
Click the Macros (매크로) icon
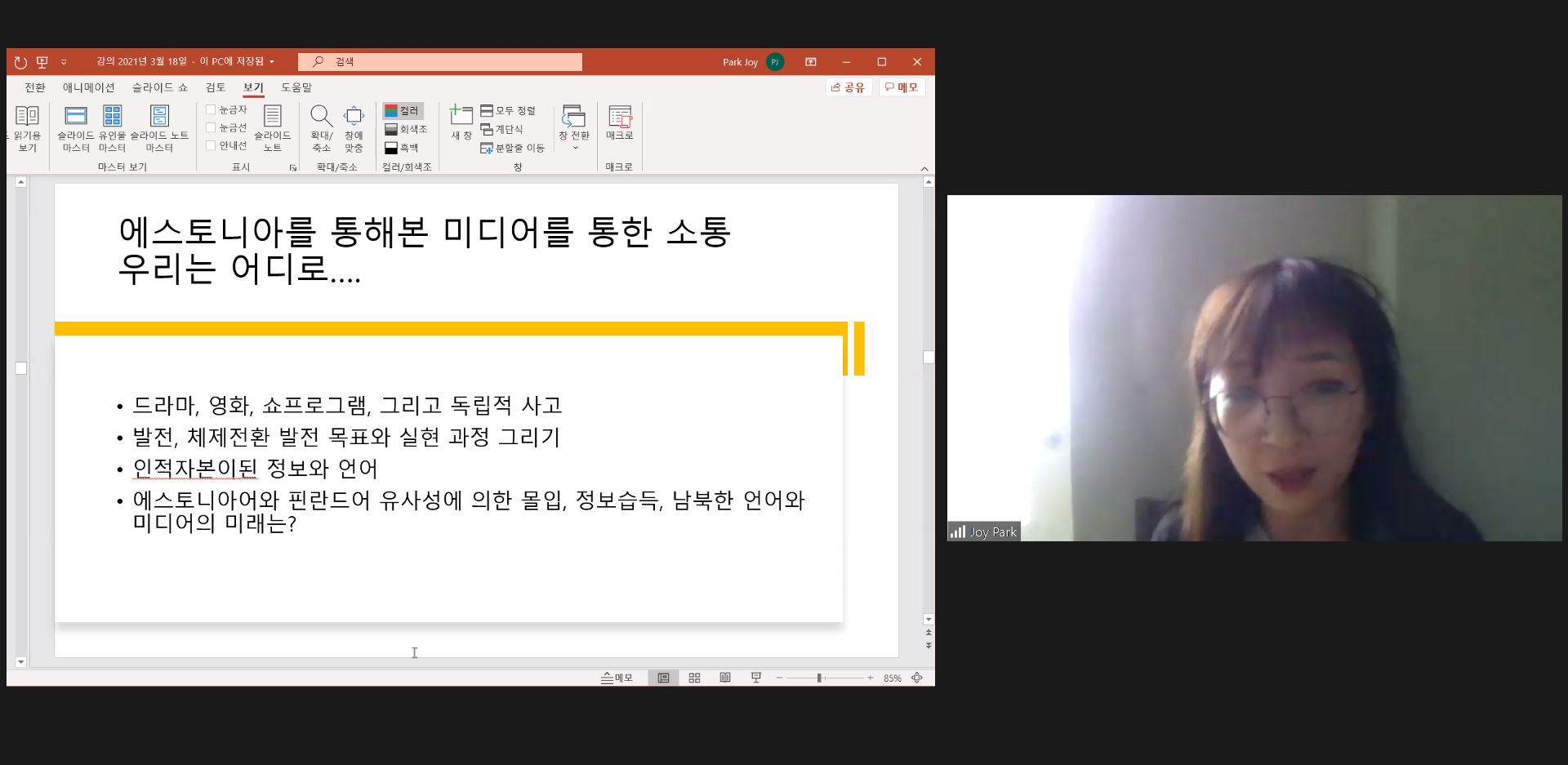(620, 123)
